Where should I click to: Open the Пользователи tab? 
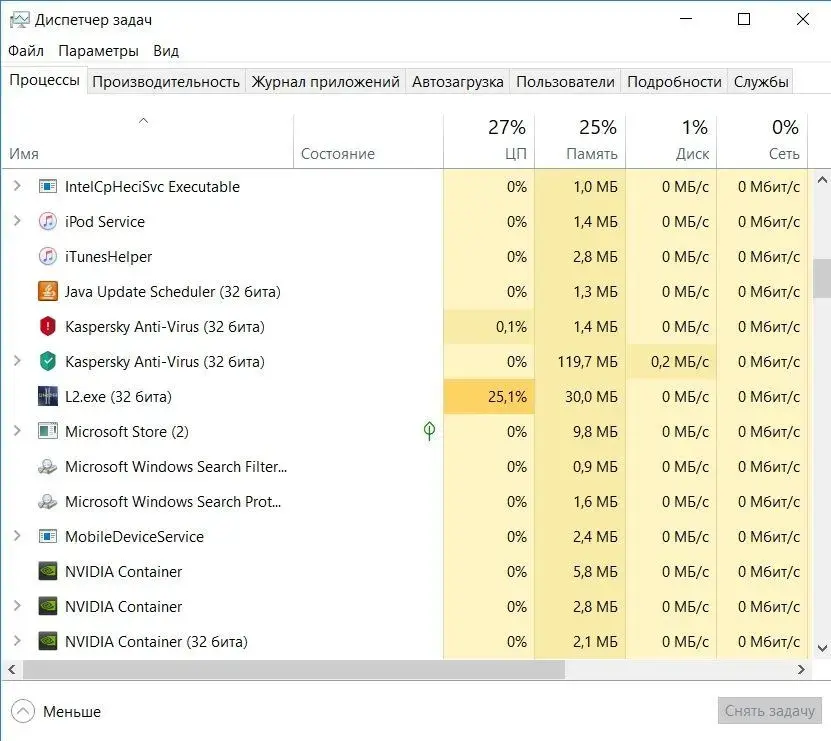tap(565, 82)
